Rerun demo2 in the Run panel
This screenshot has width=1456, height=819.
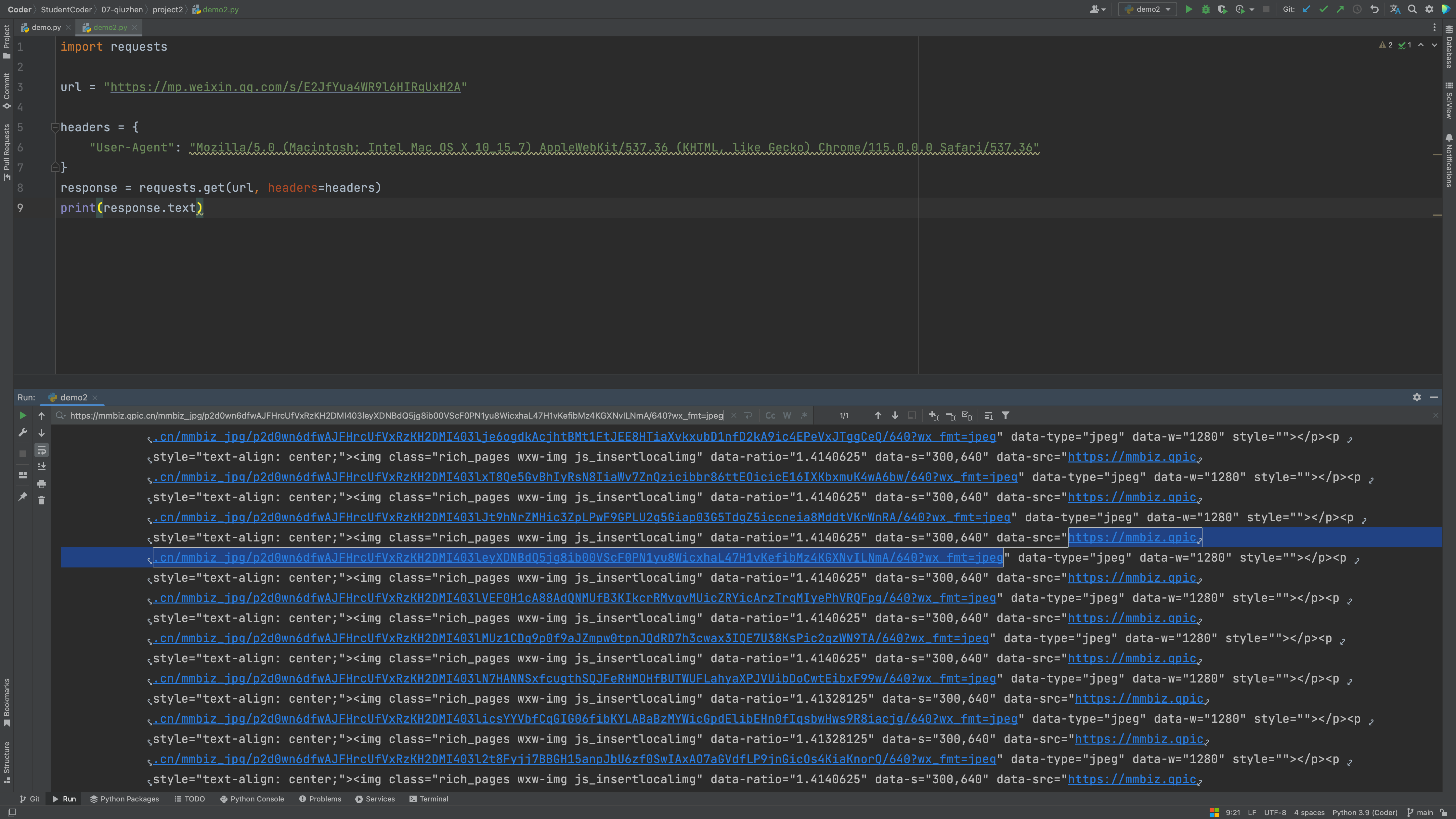point(23,415)
